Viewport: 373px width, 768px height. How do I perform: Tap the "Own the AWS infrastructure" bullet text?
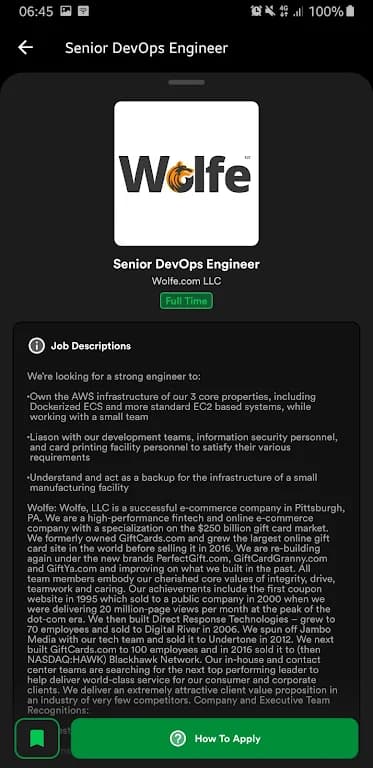click(172, 407)
